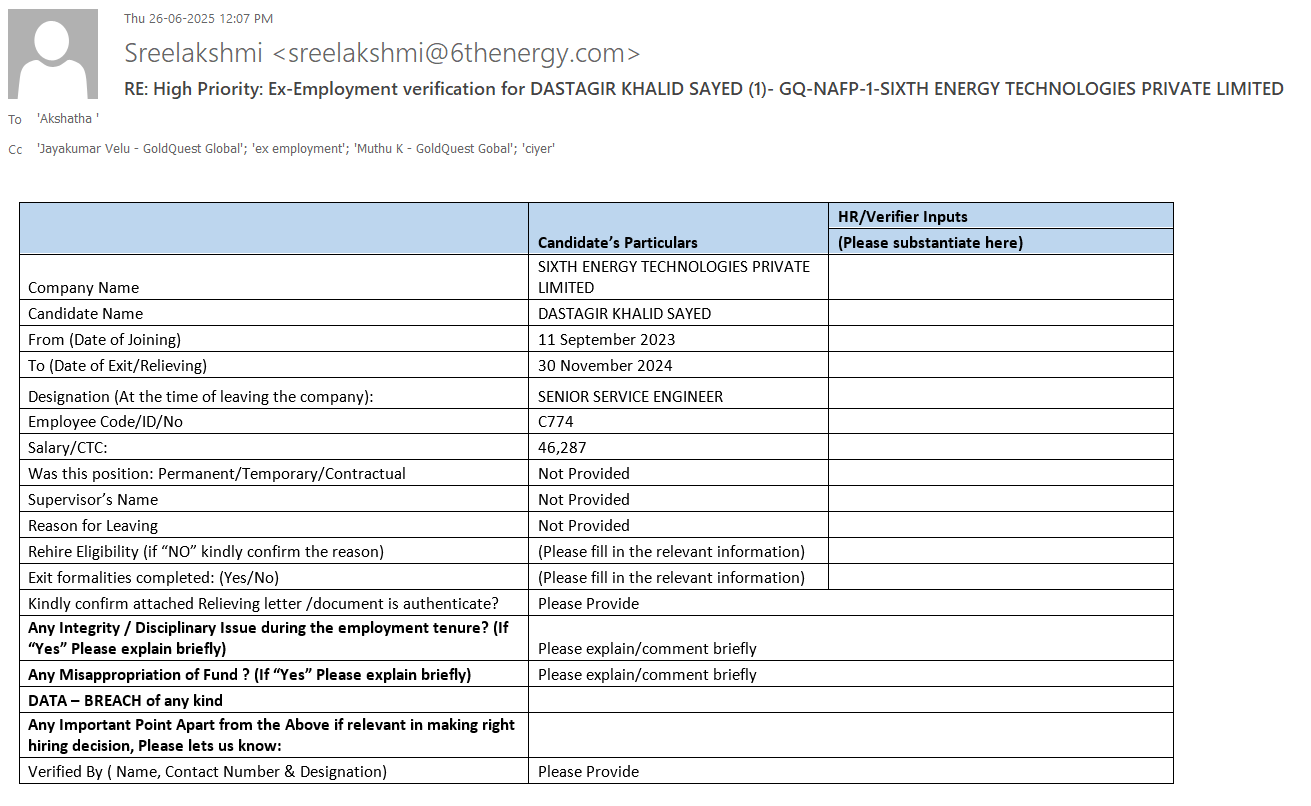Select the To recipient 'Akshatha'
Screen dimensions: 1311x806
68,119
